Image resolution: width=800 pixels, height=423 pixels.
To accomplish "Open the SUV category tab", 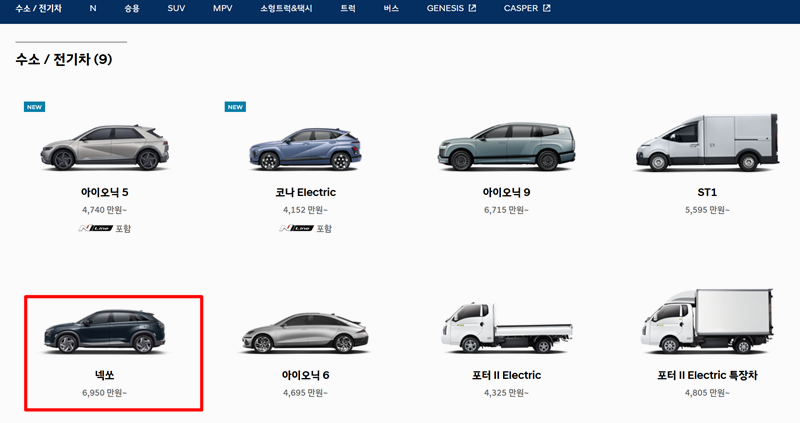I will pos(177,8).
